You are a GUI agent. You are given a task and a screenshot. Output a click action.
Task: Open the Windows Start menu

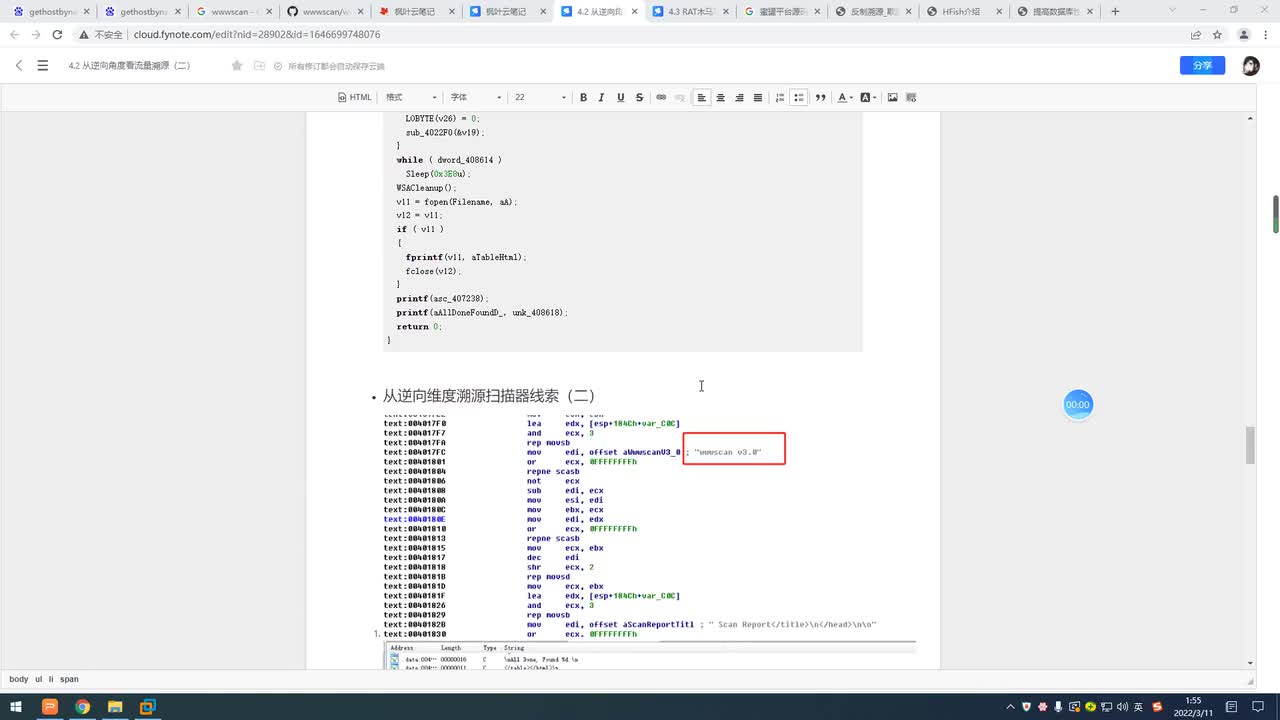17,707
